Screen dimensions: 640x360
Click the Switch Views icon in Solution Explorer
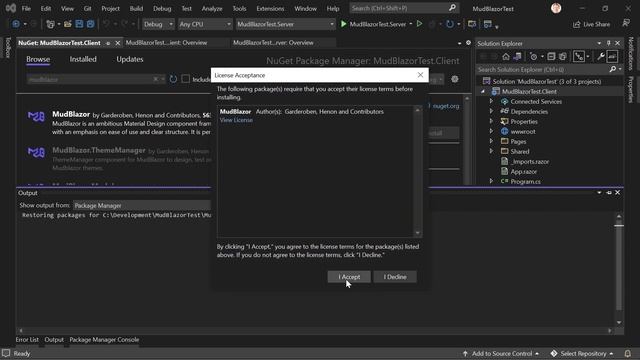point(517,56)
